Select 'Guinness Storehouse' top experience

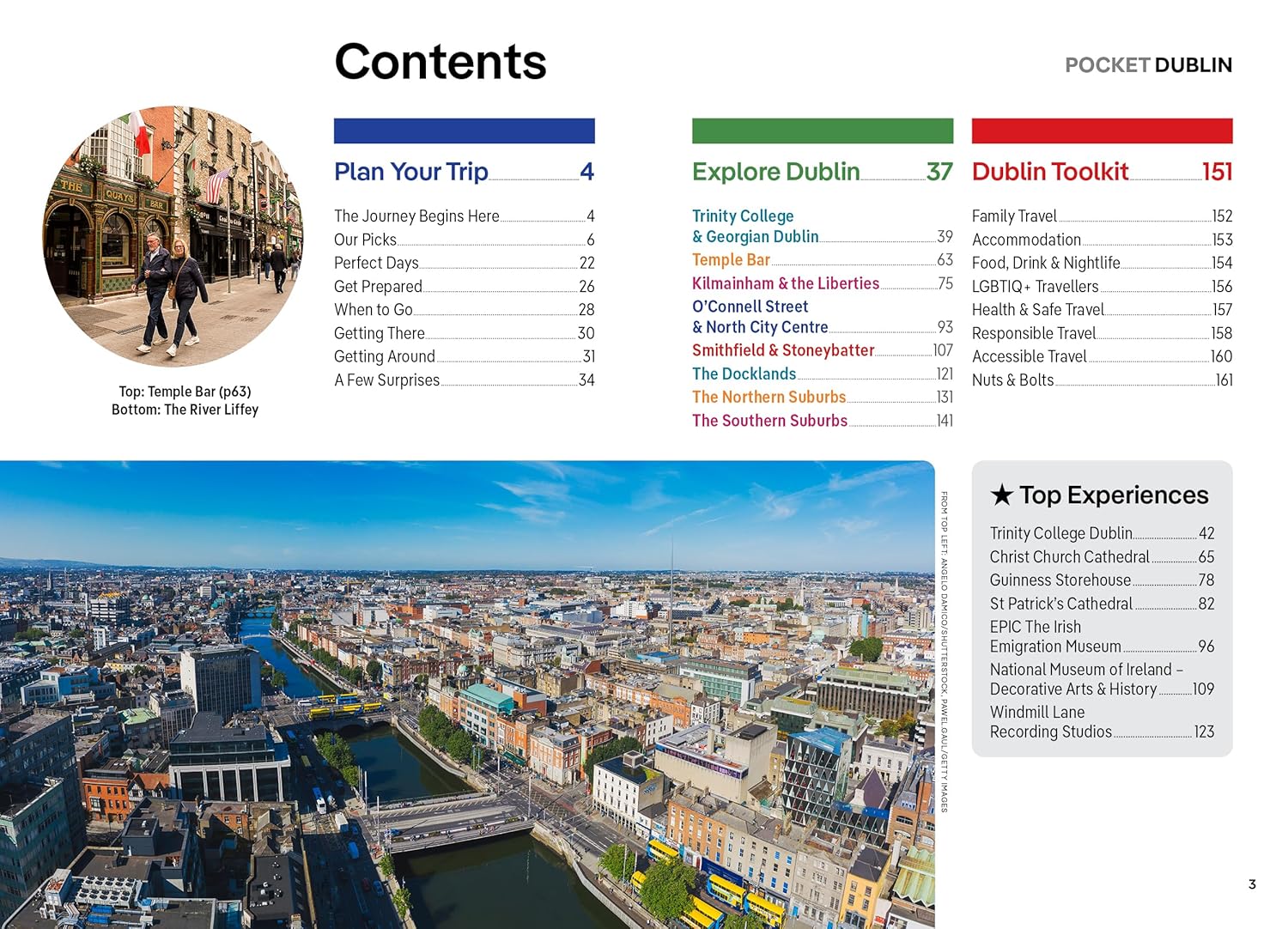pos(1102,580)
